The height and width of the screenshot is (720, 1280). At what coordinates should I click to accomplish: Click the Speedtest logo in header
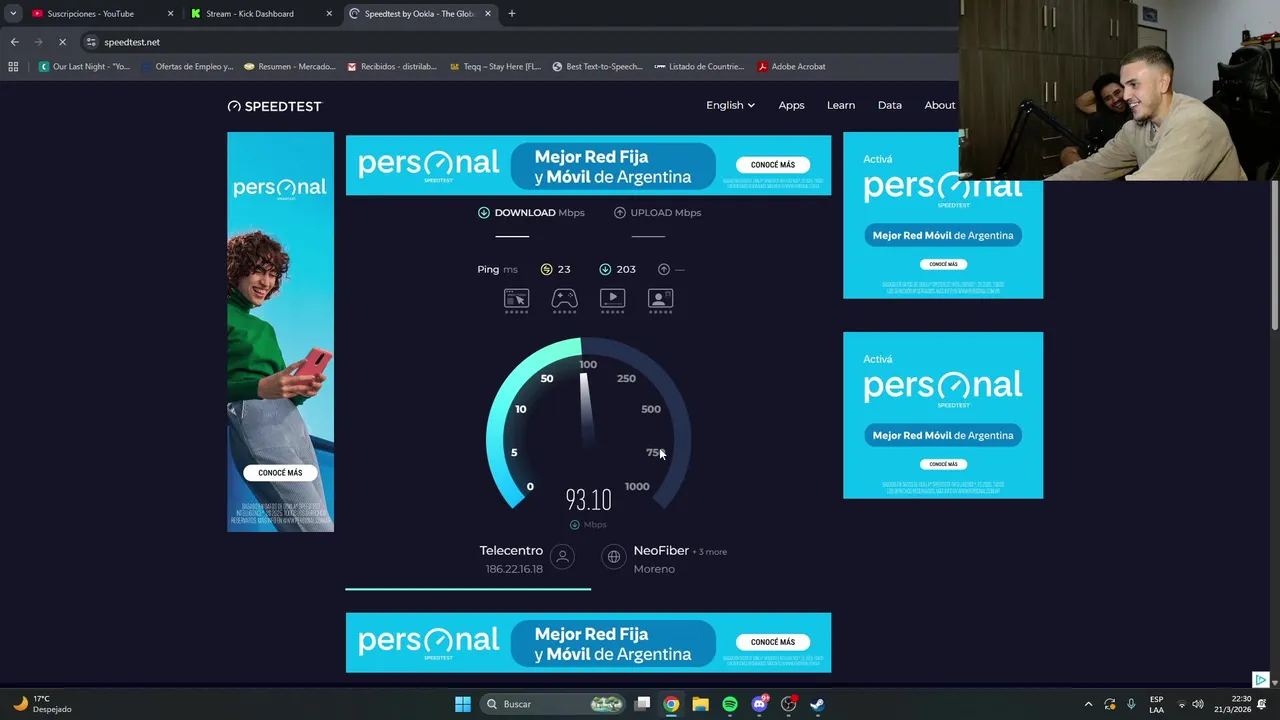tap(275, 106)
